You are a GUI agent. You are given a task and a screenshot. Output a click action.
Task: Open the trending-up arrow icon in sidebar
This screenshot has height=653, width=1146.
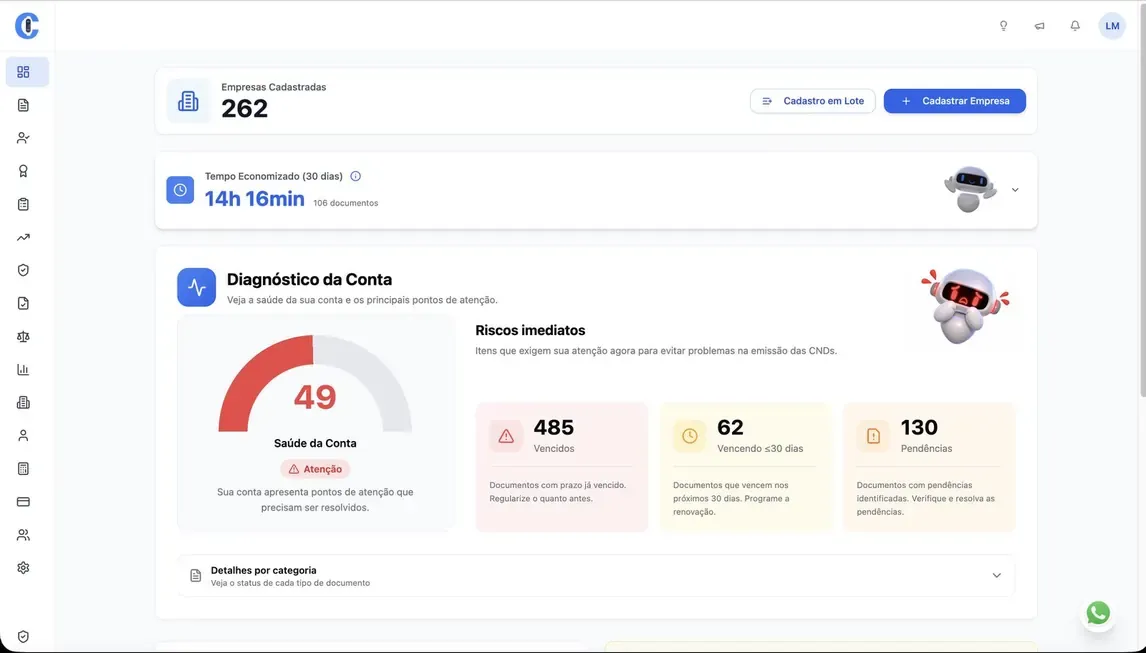[23, 237]
